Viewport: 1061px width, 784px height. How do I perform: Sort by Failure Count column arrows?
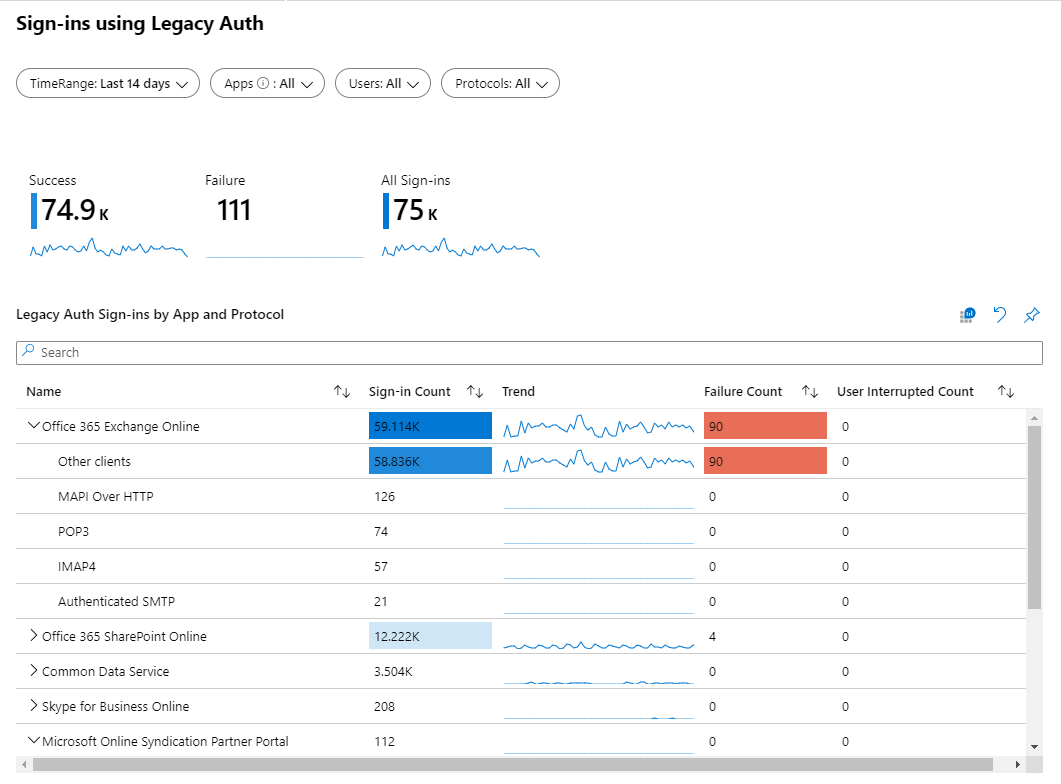click(810, 392)
